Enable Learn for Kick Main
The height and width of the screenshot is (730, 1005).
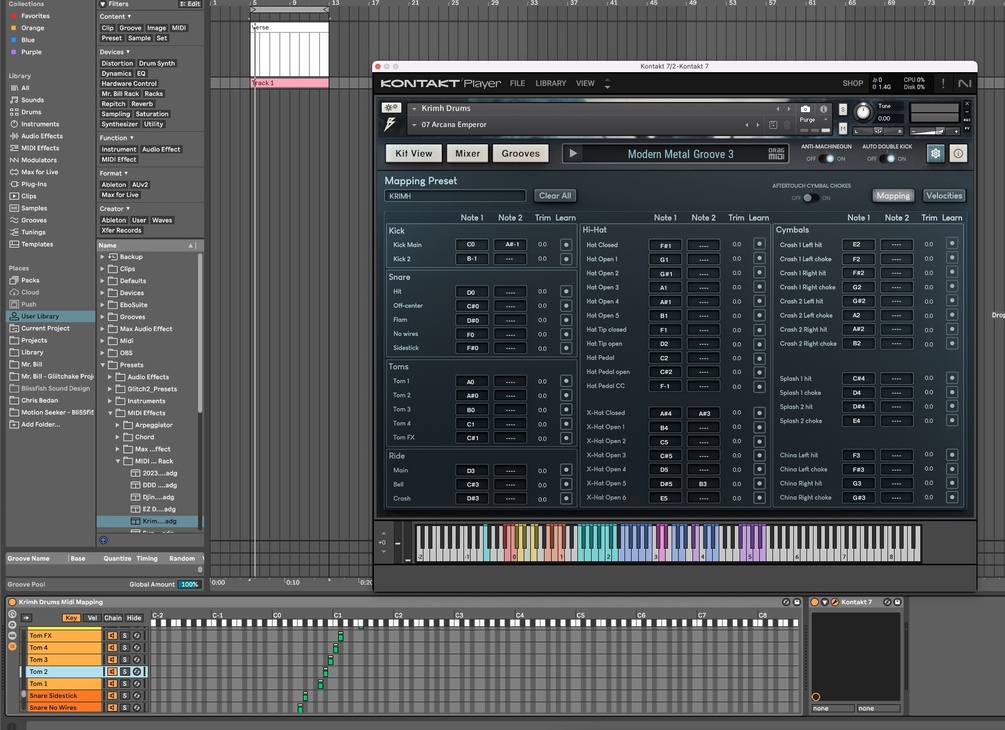click(566, 245)
